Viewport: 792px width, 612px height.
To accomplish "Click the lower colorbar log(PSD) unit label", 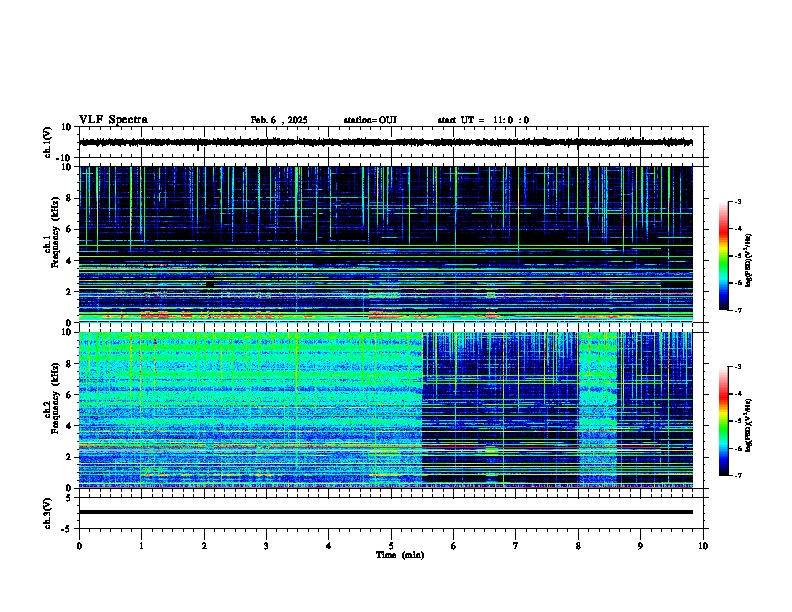I will click(x=748, y=425).
